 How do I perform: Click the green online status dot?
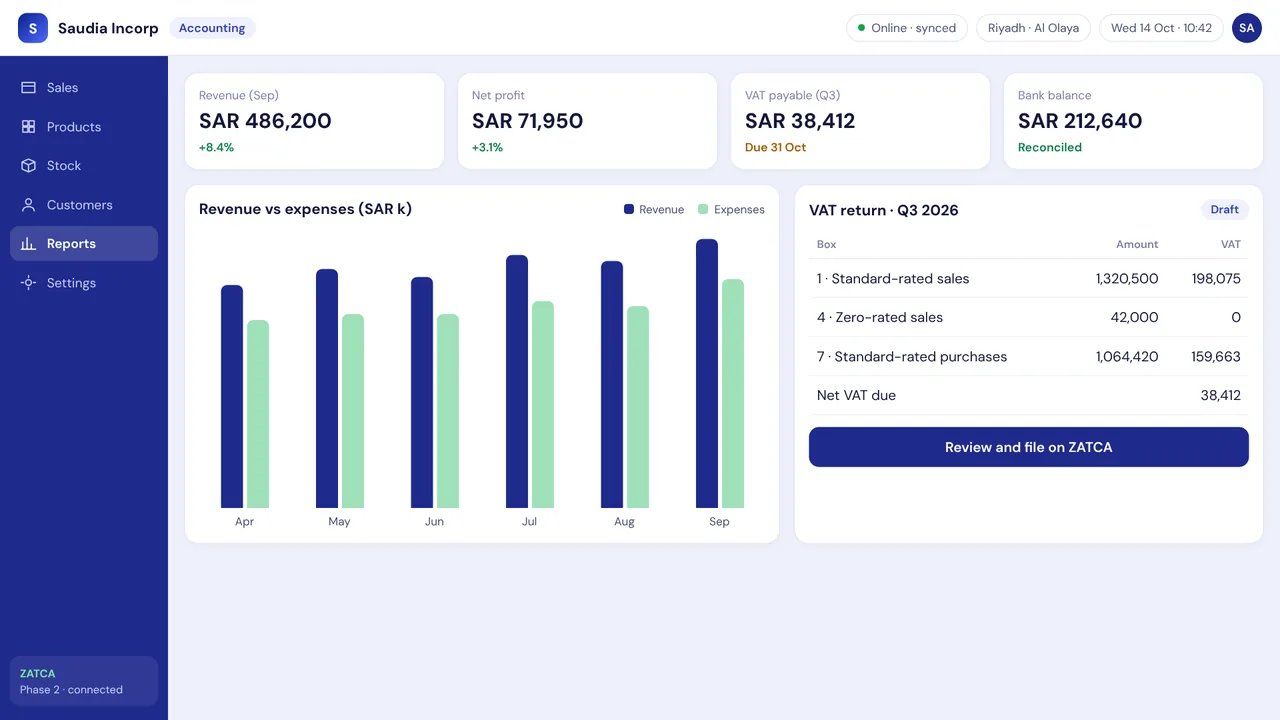[862, 28]
